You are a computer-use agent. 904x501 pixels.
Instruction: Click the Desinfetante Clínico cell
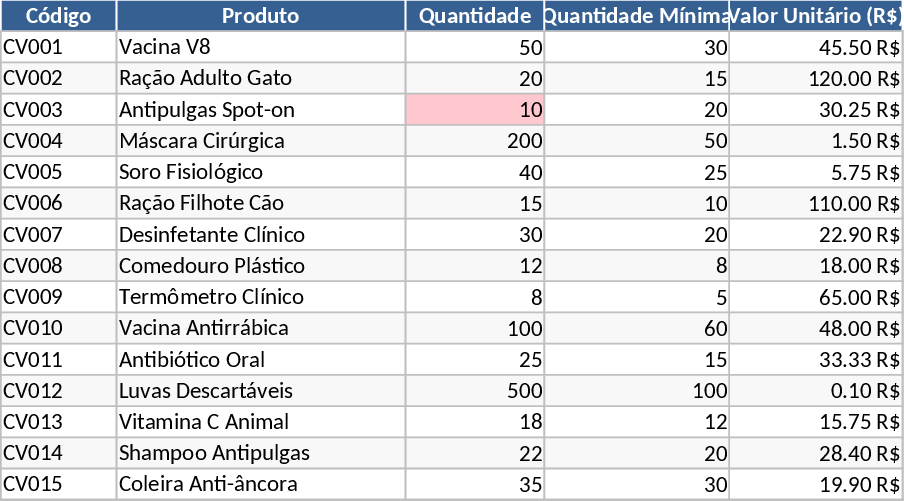click(260, 235)
